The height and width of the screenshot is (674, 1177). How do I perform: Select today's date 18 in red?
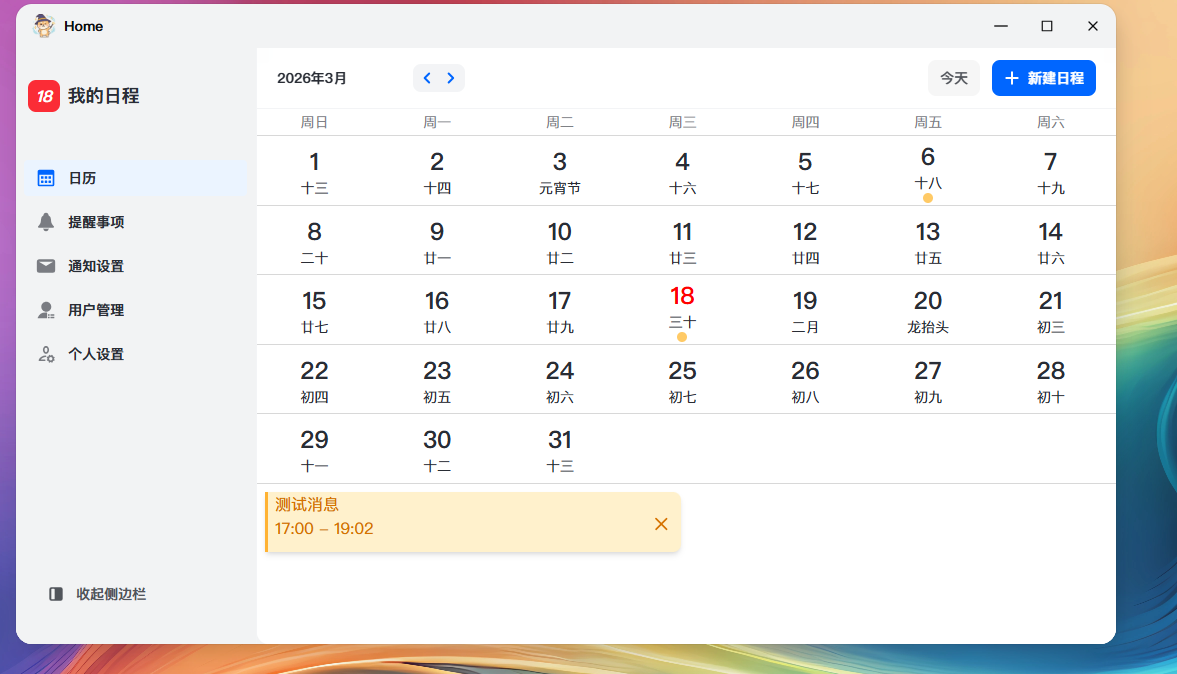(x=682, y=307)
